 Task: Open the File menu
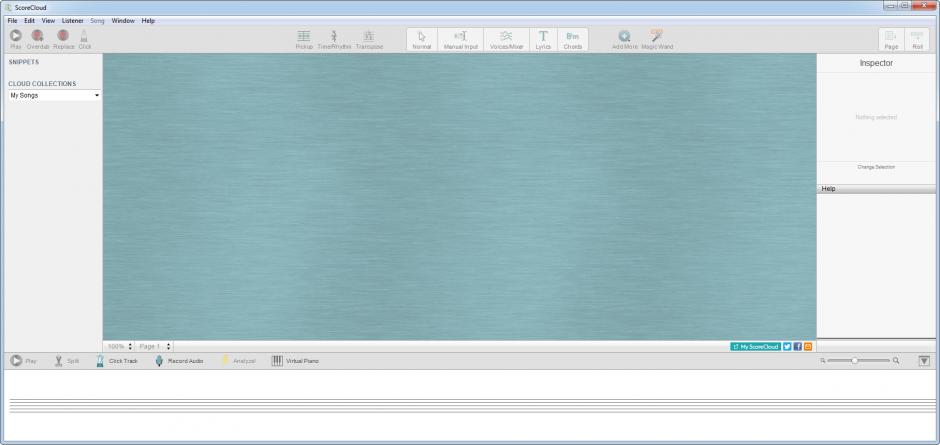12,20
